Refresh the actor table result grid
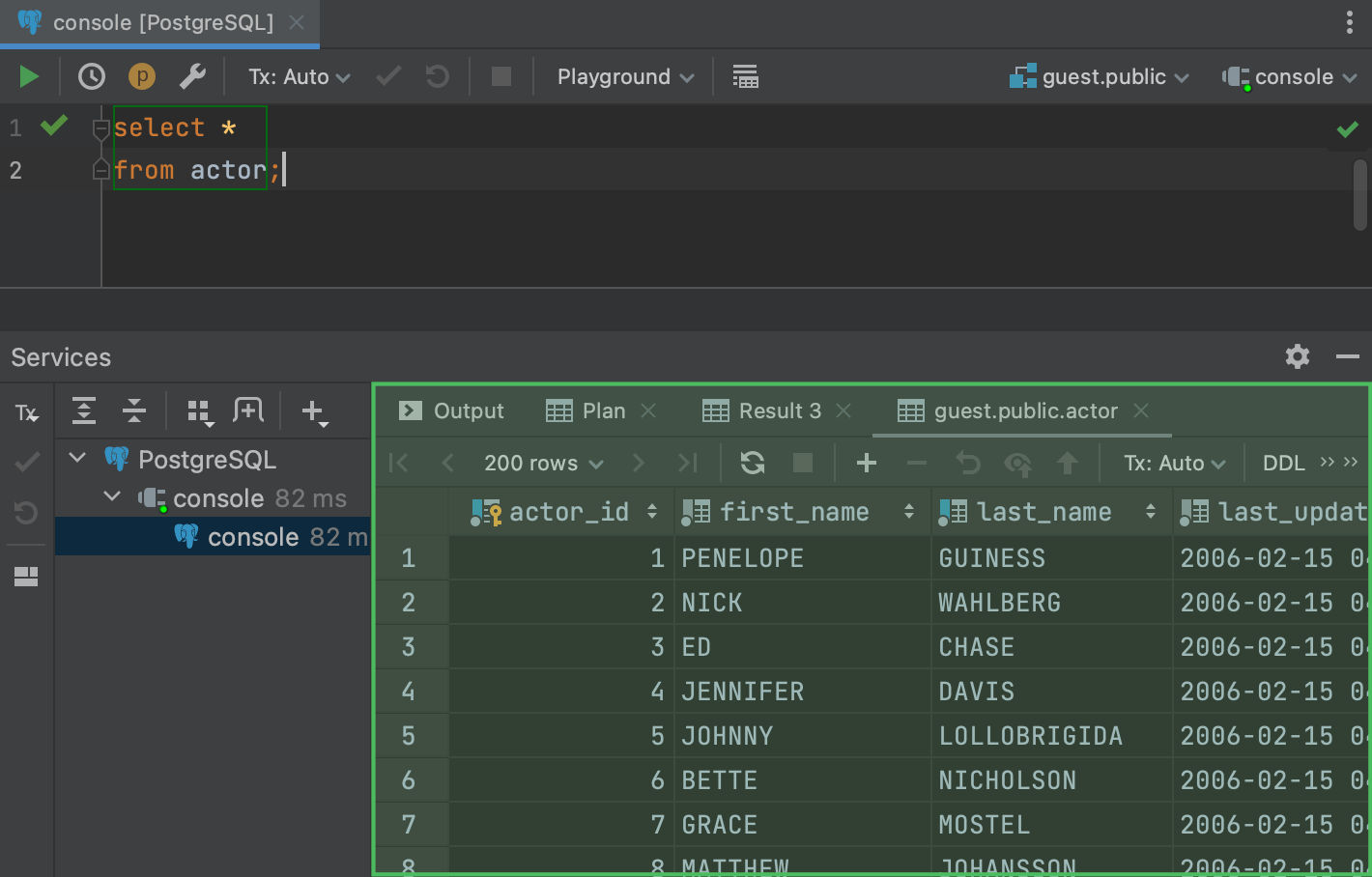 tap(752, 463)
